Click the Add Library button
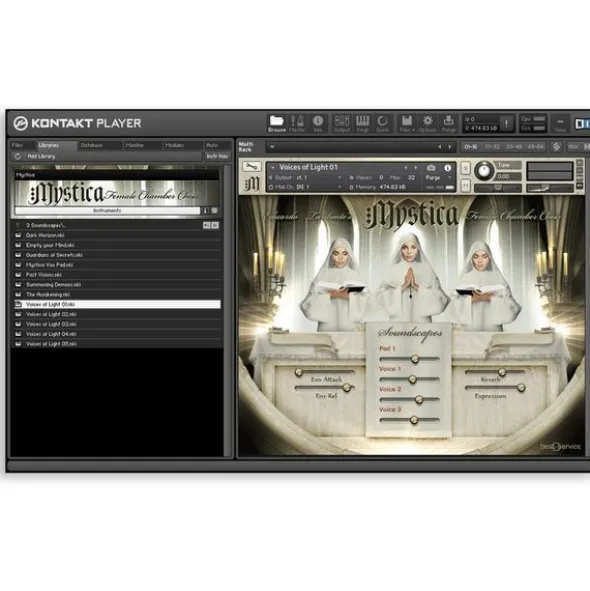 [41, 156]
